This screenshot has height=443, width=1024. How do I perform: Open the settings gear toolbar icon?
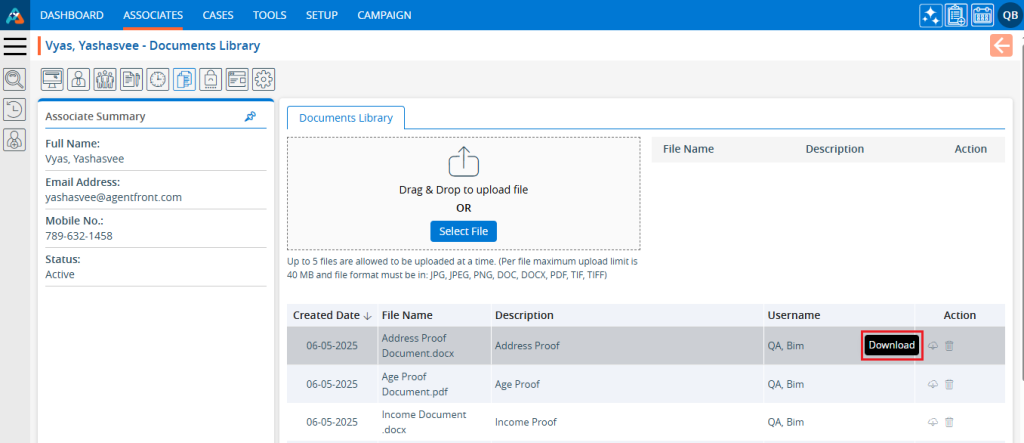point(263,79)
